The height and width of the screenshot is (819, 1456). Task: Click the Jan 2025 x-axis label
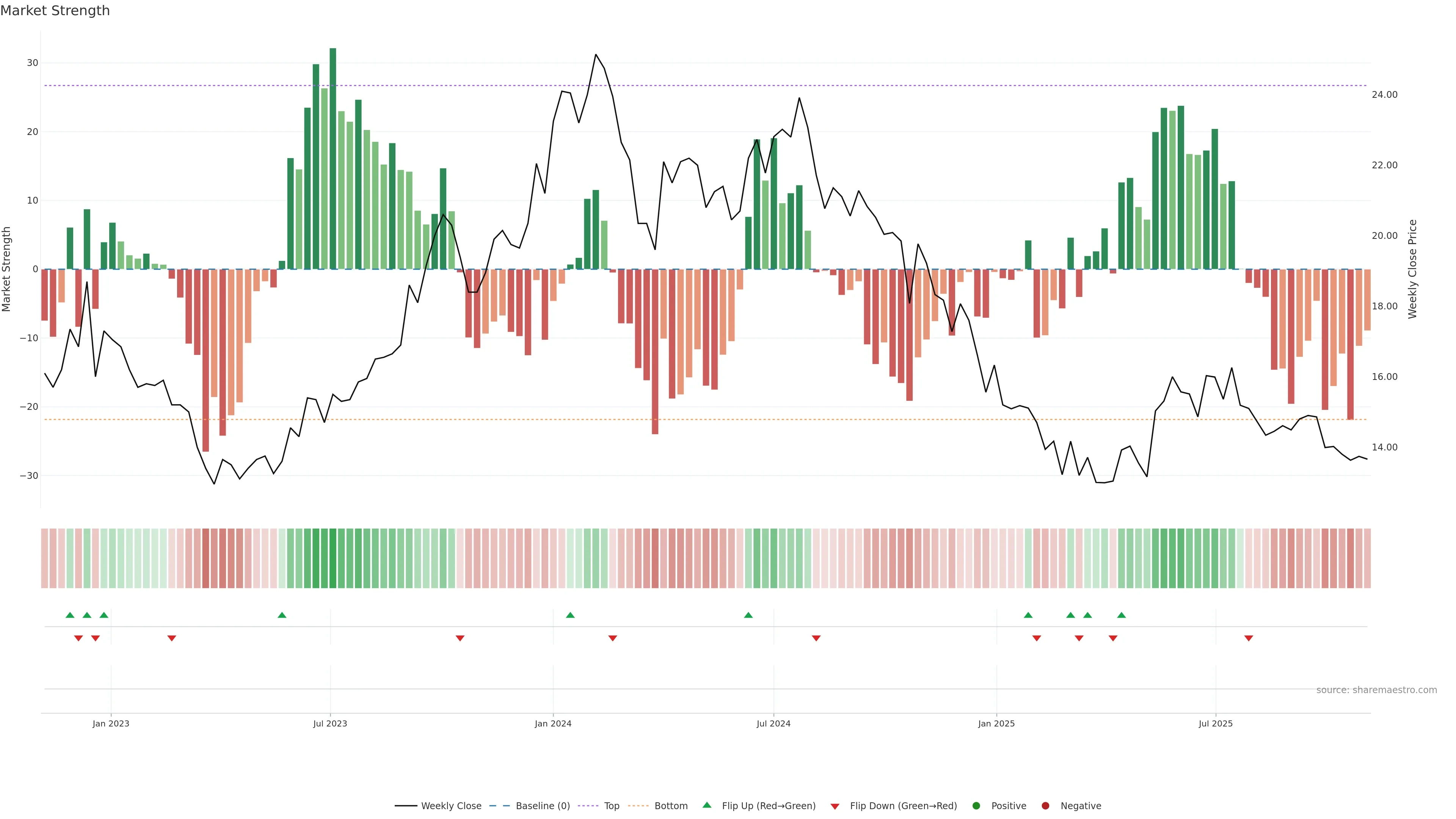click(x=996, y=723)
